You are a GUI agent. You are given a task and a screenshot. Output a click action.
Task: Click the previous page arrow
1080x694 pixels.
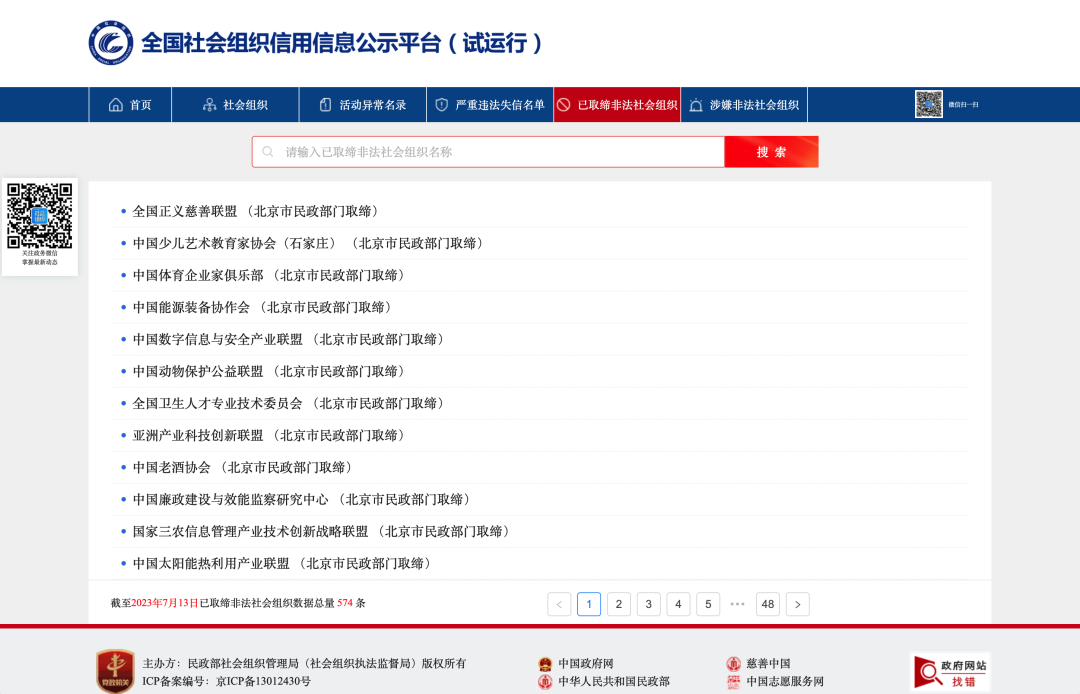[x=559, y=604]
